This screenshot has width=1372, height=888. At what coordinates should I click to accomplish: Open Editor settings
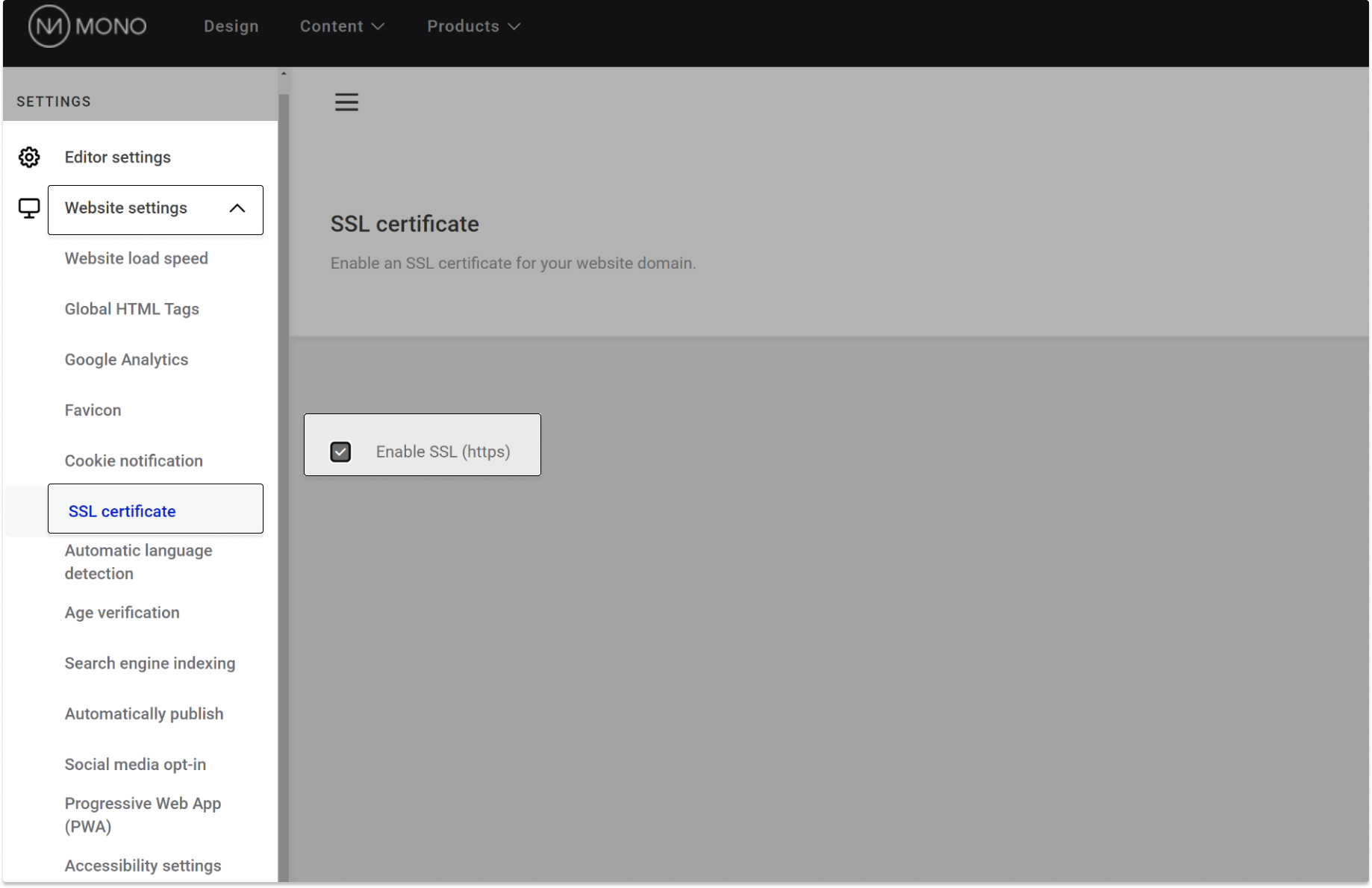pos(118,157)
